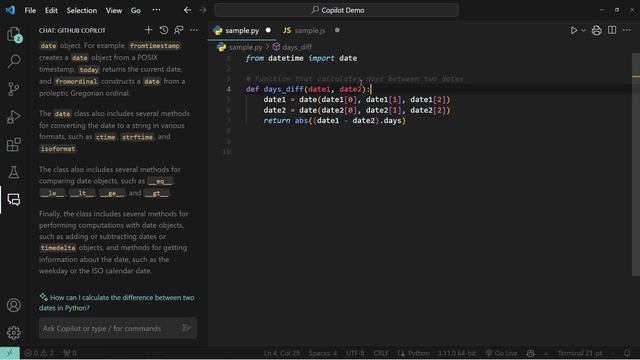Click the unsaved dot on sample.js tab
640x360 pixels.
337,30
